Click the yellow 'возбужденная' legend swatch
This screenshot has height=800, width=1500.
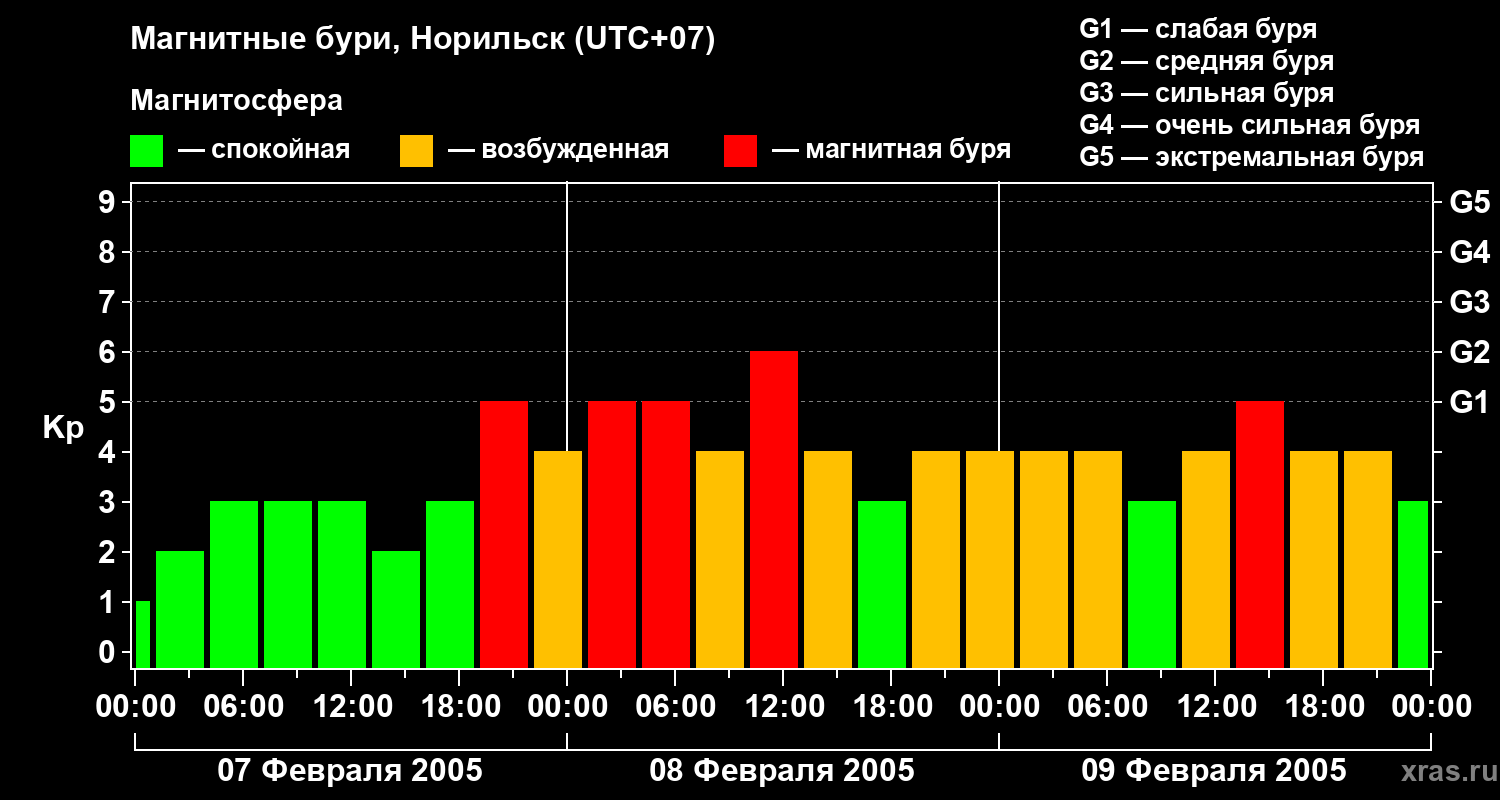point(416,151)
